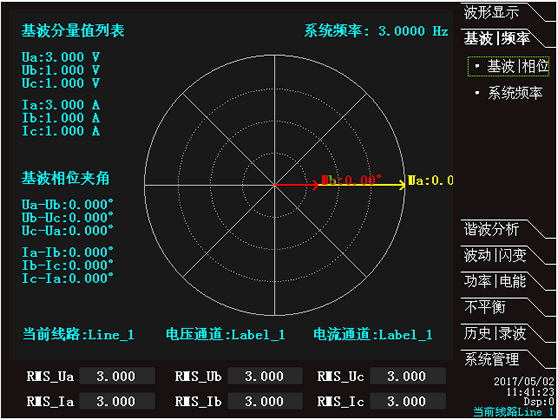The image size is (558, 420).
Task: Click the red Ub phasor arrowhead
Action: coord(315,185)
